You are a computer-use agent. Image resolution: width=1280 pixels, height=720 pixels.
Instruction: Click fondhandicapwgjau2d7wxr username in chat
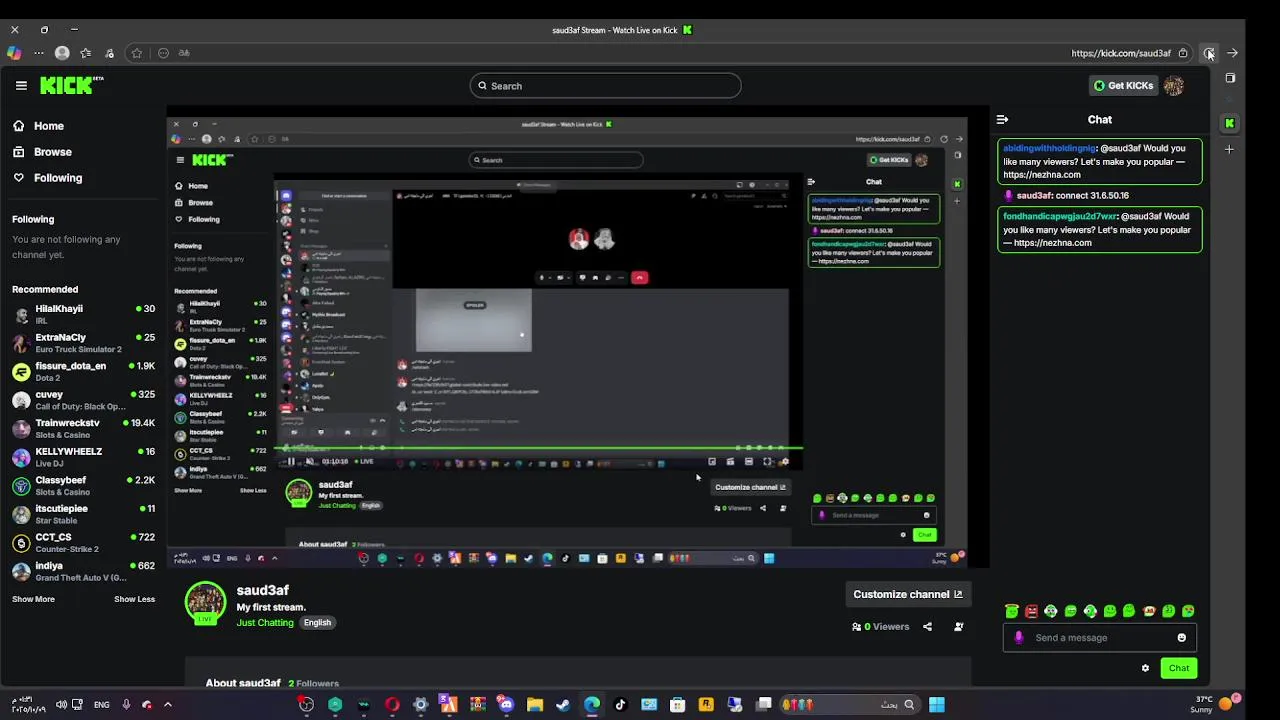click(x=1060, y=216)
